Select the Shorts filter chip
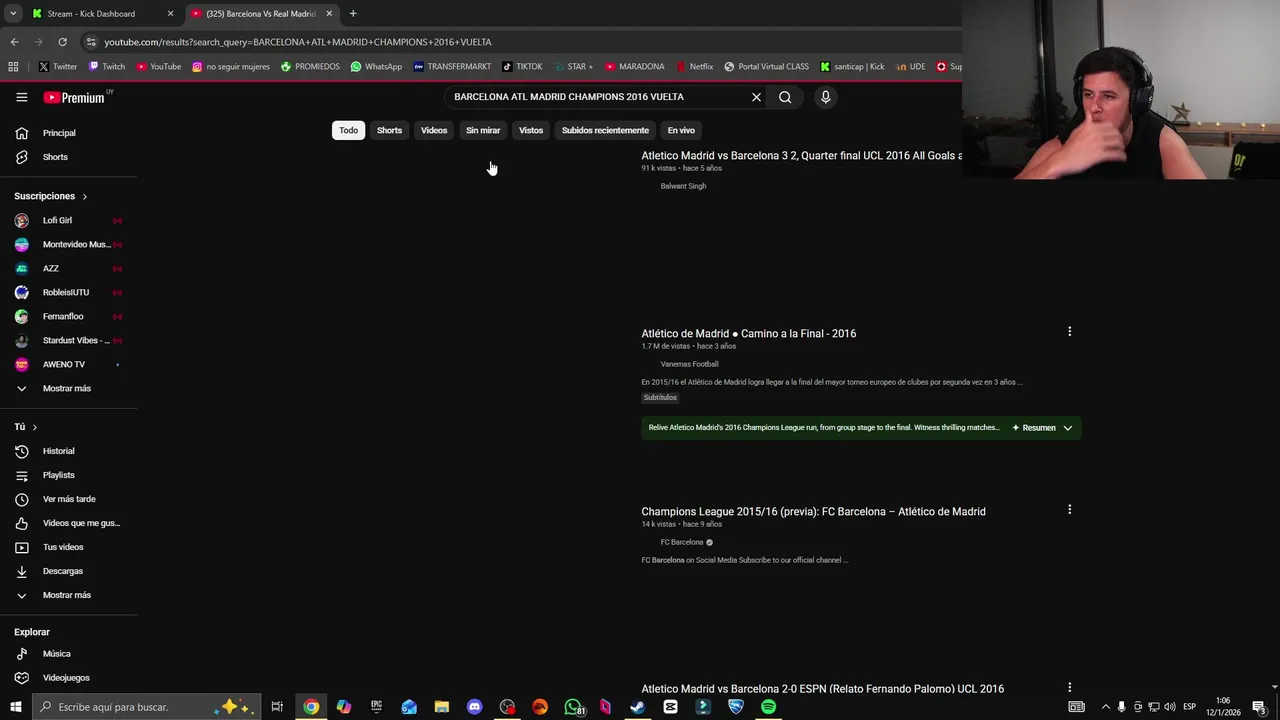The image size is (1280, 720). coord(389,130)
